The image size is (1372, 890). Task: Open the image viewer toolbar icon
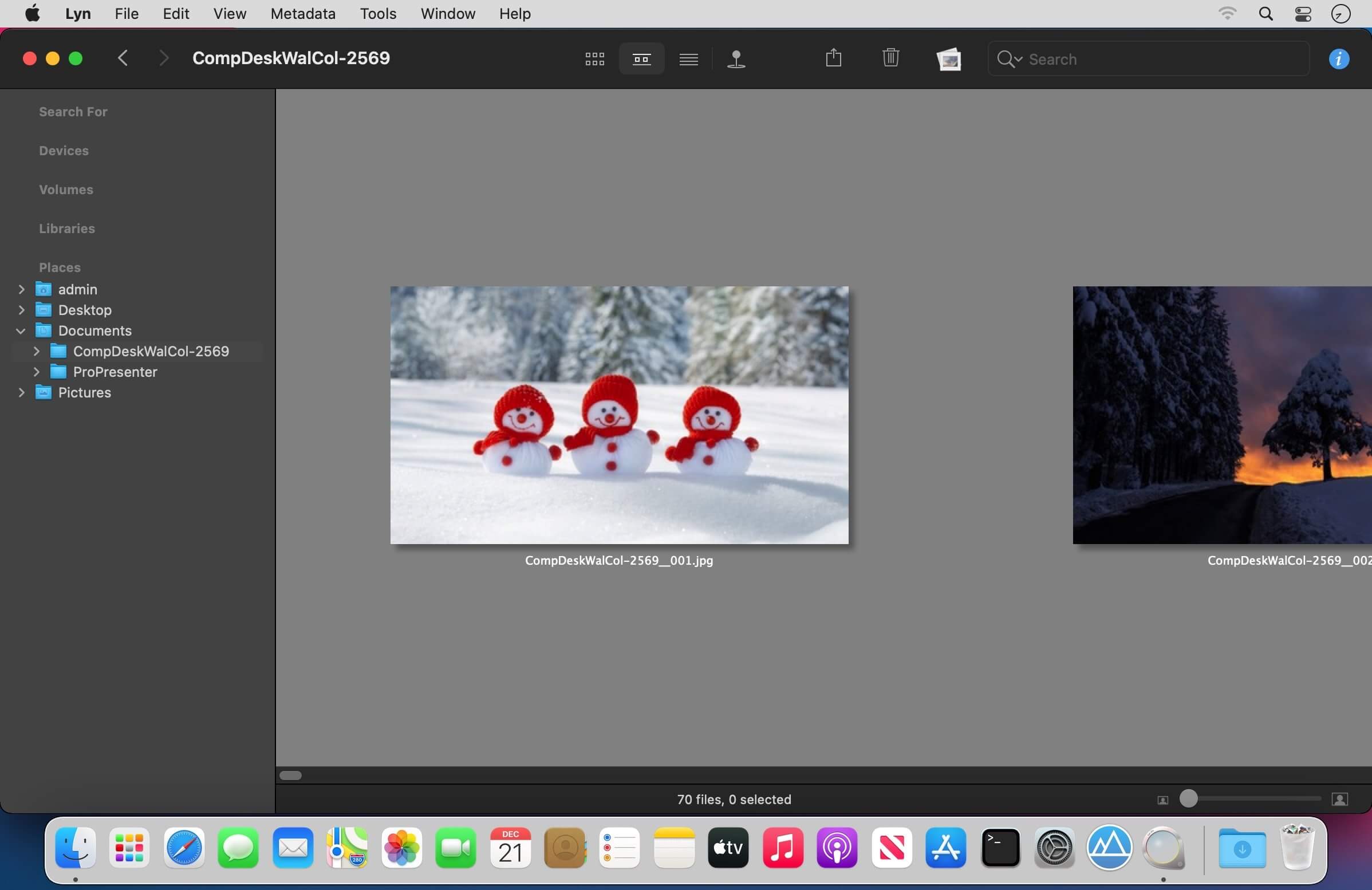coord(948,59)
